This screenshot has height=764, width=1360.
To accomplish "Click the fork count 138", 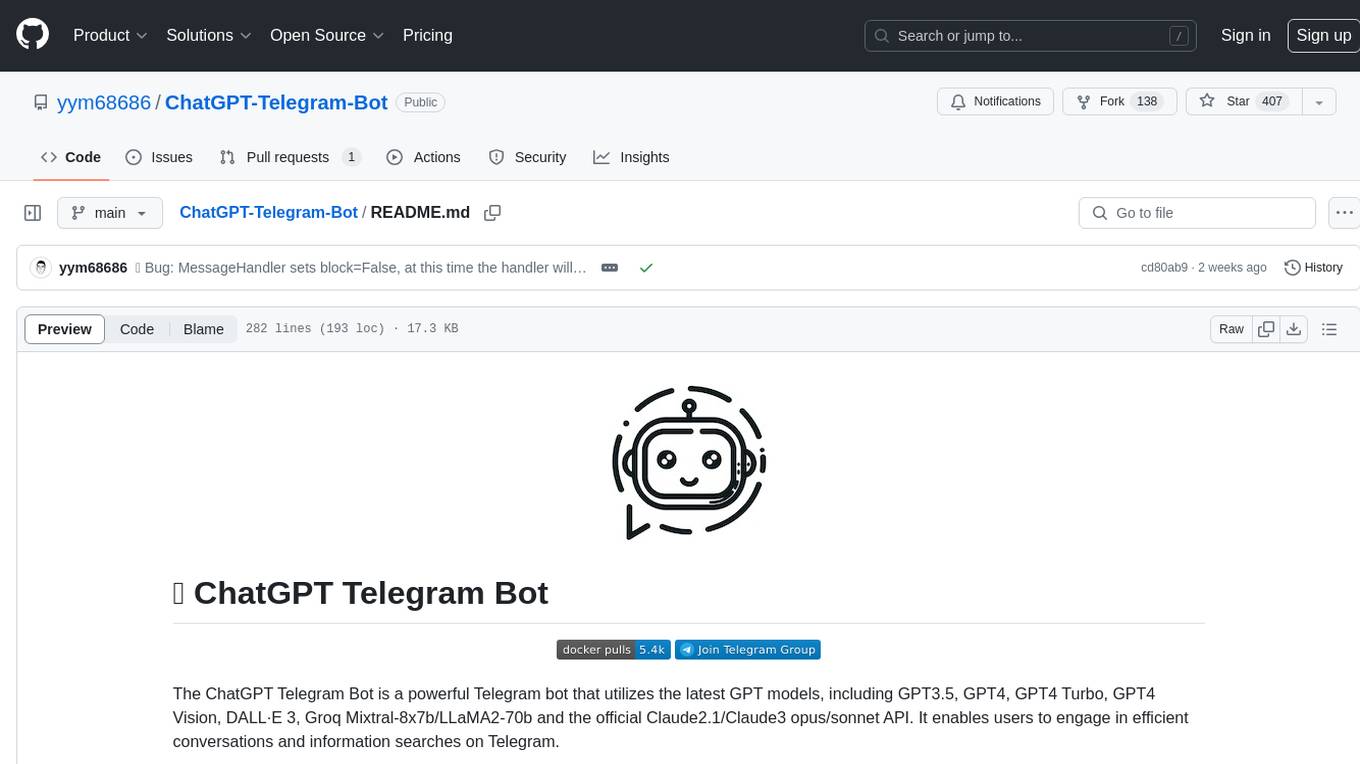I will pos(1147,102).
